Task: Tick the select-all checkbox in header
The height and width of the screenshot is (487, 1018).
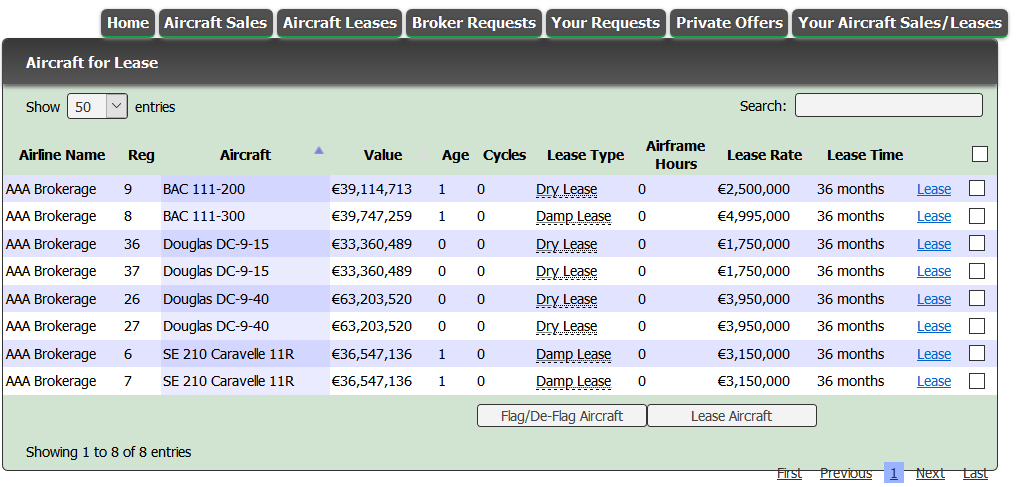Action: tap(979, 154)
